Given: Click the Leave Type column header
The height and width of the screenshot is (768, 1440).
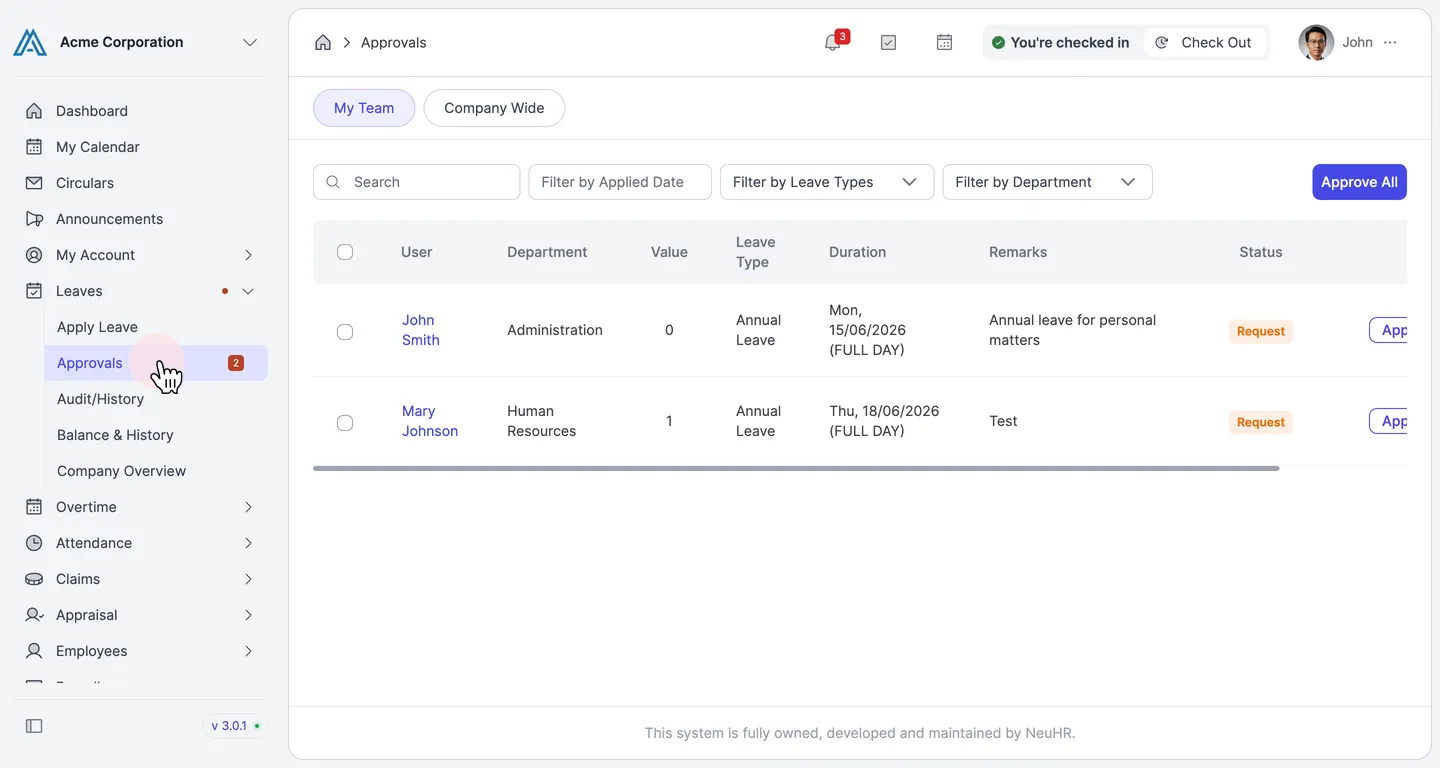Looking at the screenshot, I should 756,252.
